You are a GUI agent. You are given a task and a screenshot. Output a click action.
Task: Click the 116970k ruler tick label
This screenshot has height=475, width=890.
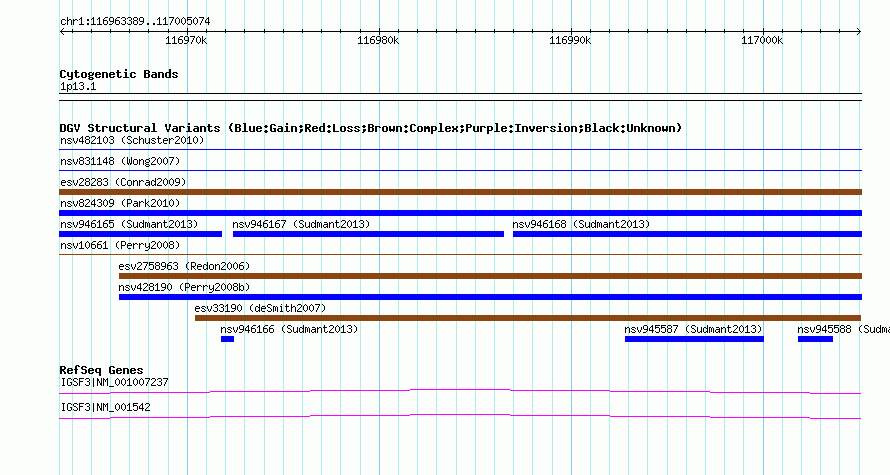(186, 41)
